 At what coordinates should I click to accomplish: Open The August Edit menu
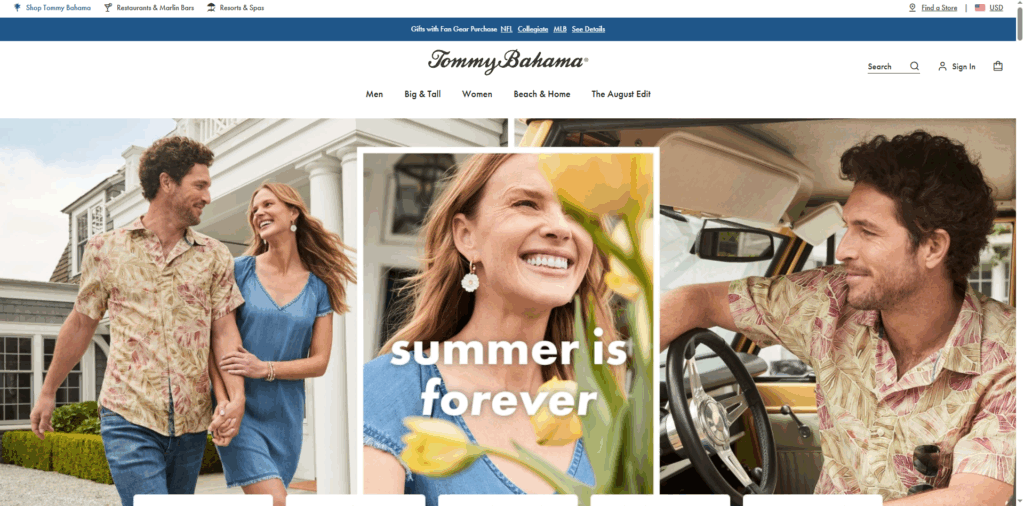621,94
